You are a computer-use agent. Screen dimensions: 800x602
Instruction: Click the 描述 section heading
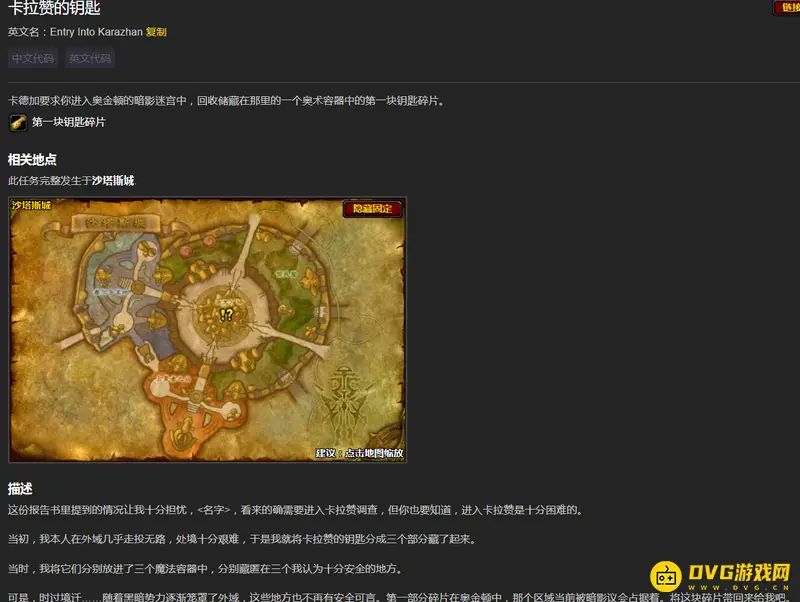(20, 489)
